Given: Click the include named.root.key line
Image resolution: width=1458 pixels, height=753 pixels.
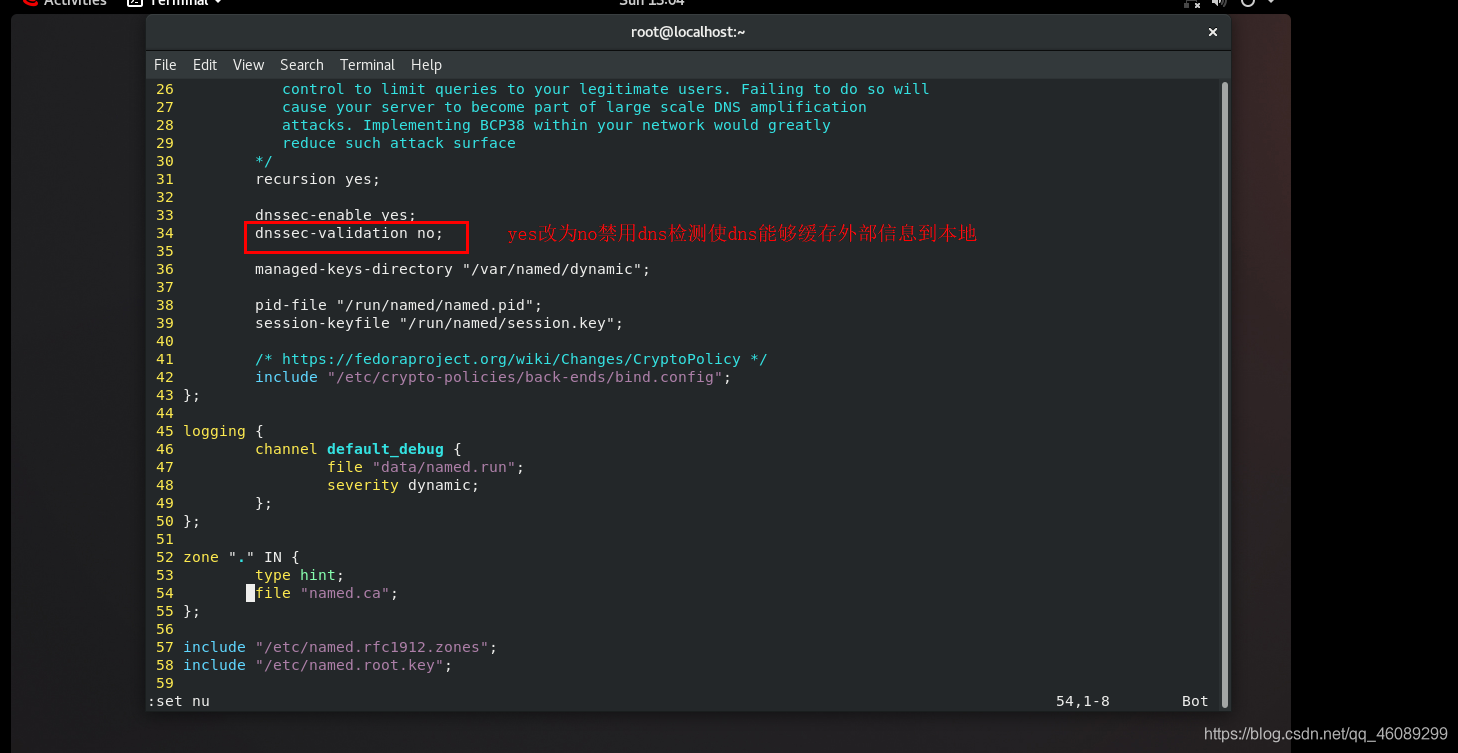Looking at the screenshot, I should pyautogui.click(x=317, y=665).
